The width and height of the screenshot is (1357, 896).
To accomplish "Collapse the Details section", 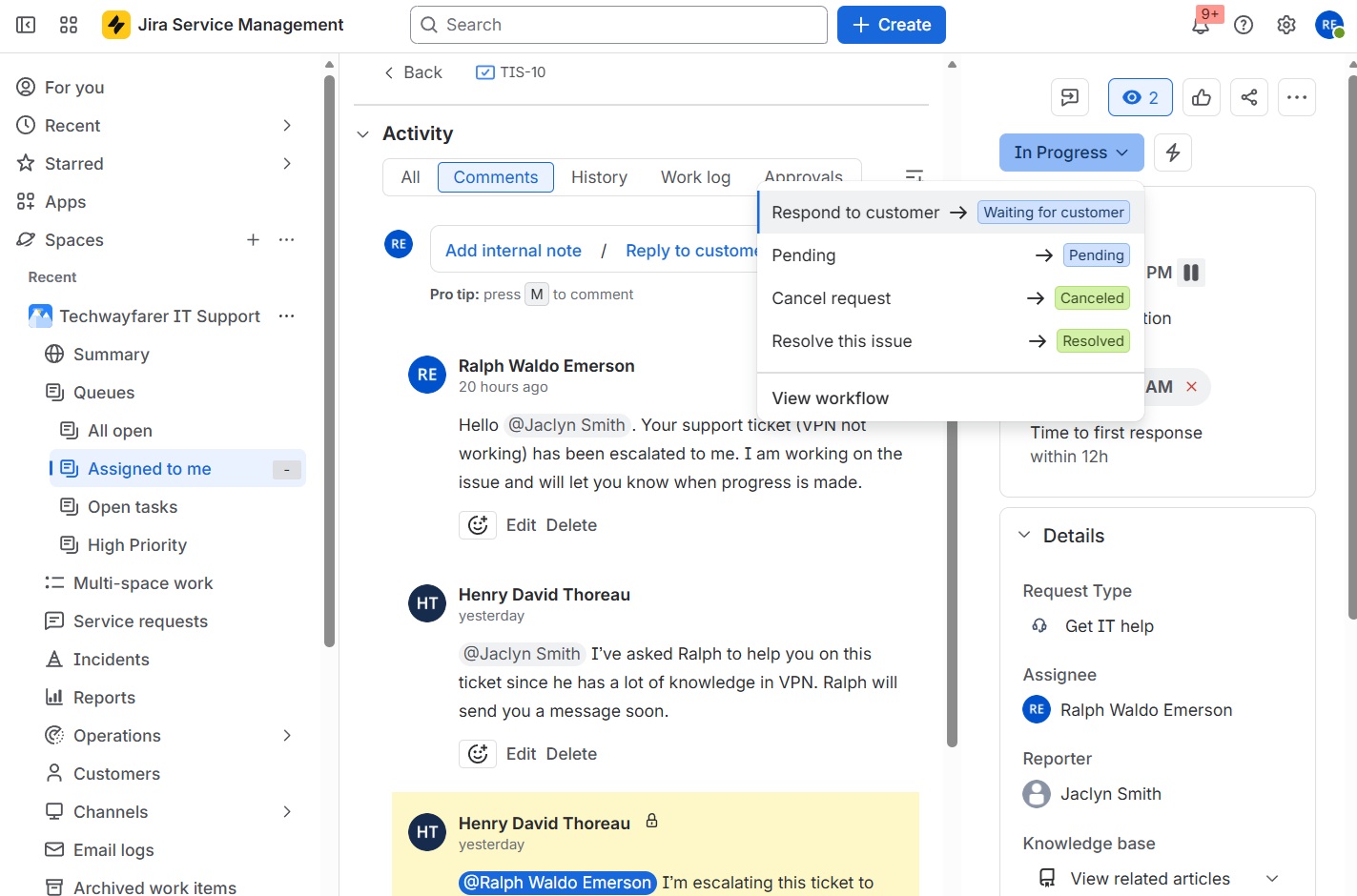I will [x=1024, y=536].
